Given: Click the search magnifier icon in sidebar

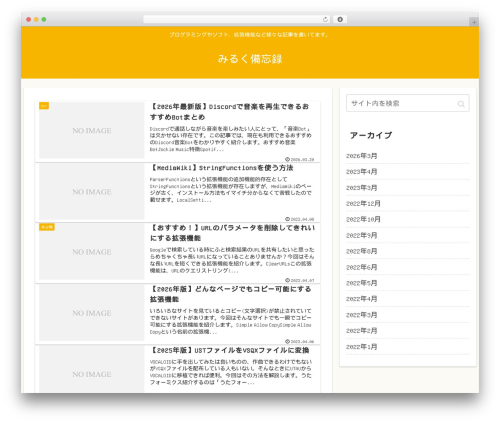Looking at the screenshot, I should tap(461, 104).
